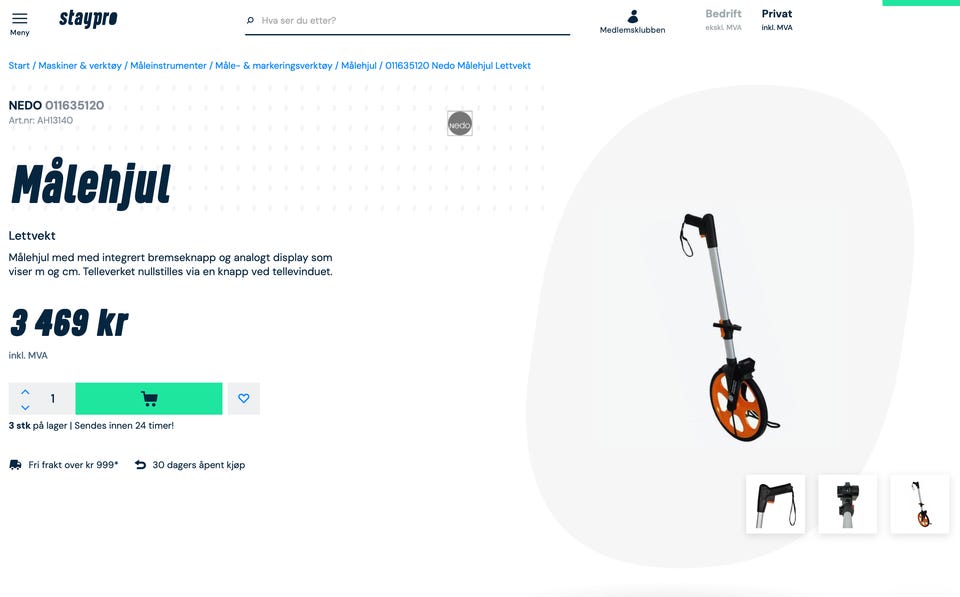Screen dimensions: 960x597
Task: Click the Nedo brand logo badge
Action: [x=460, y=124]
